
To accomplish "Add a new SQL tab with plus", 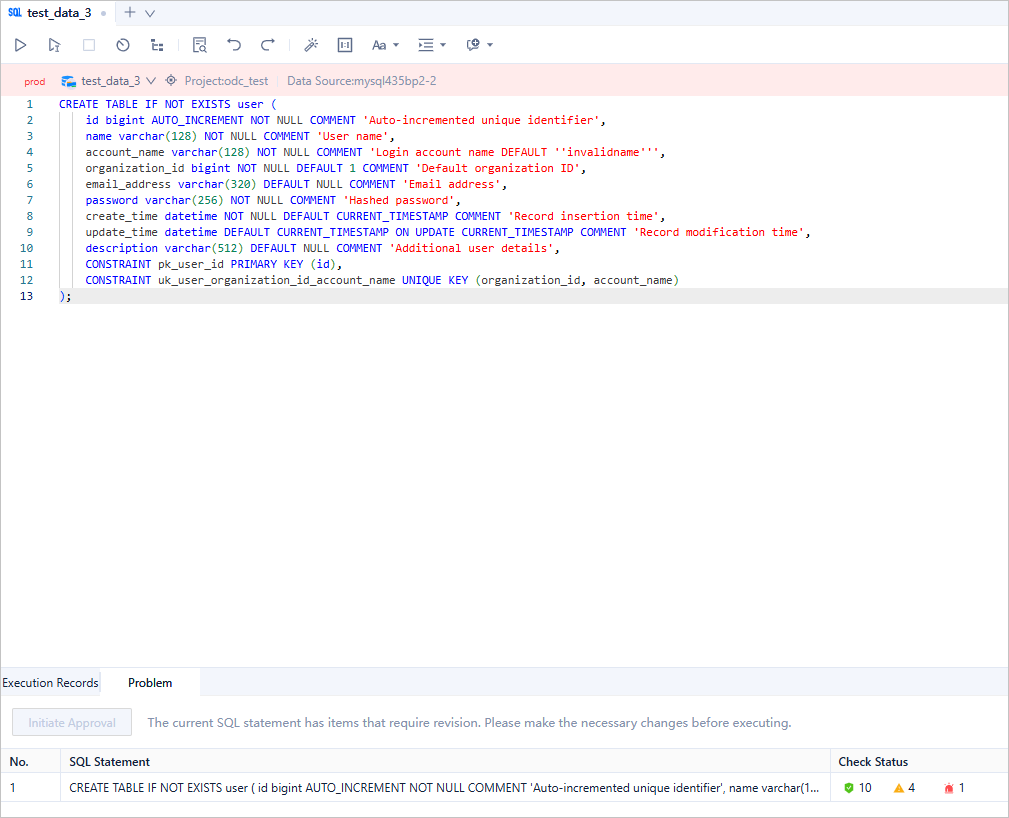I will (130, 13).
